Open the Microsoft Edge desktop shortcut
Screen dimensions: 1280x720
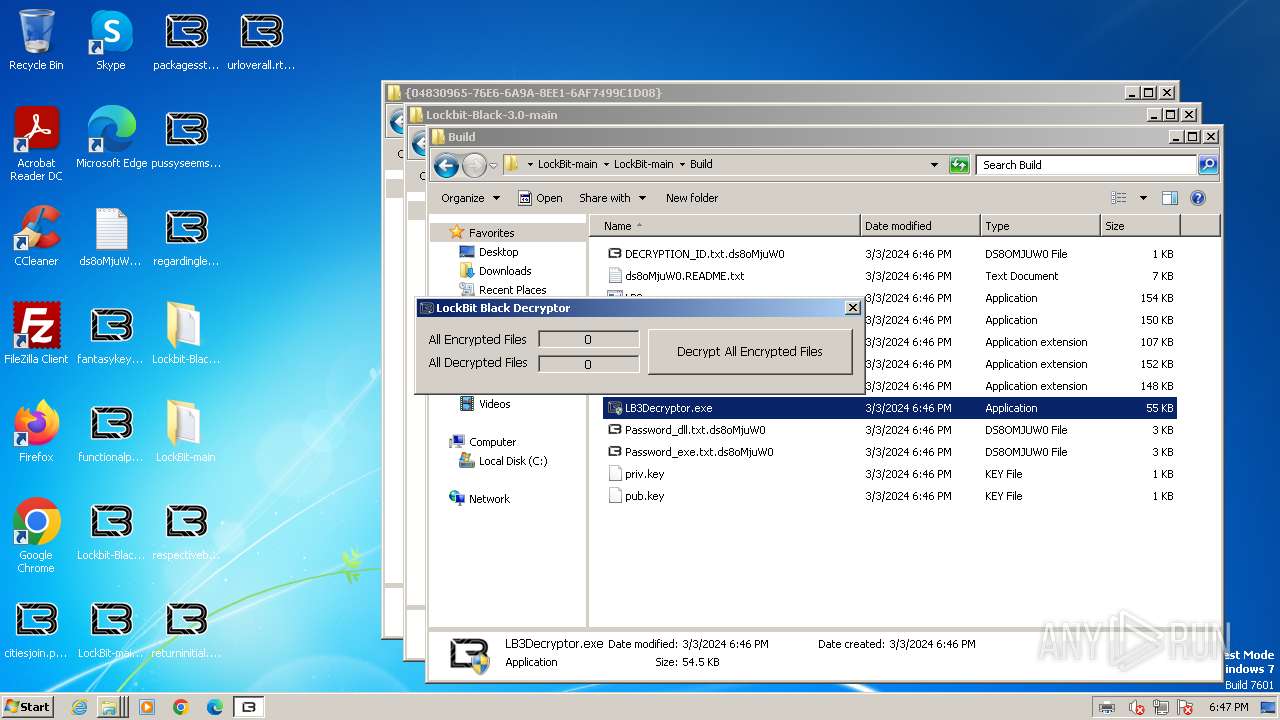coord(111,138)
